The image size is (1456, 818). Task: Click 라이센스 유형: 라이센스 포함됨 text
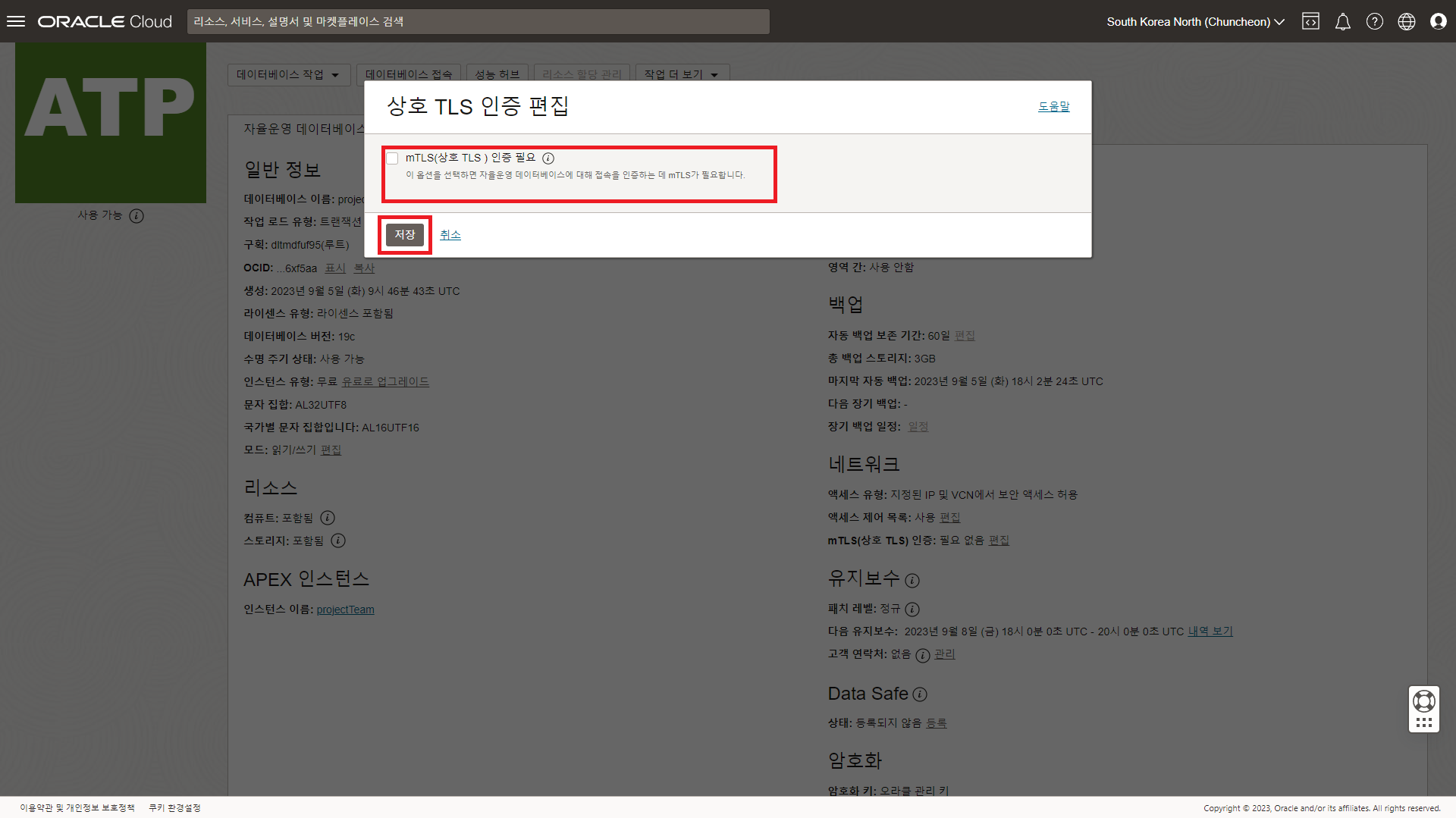[x=318, y=314]
